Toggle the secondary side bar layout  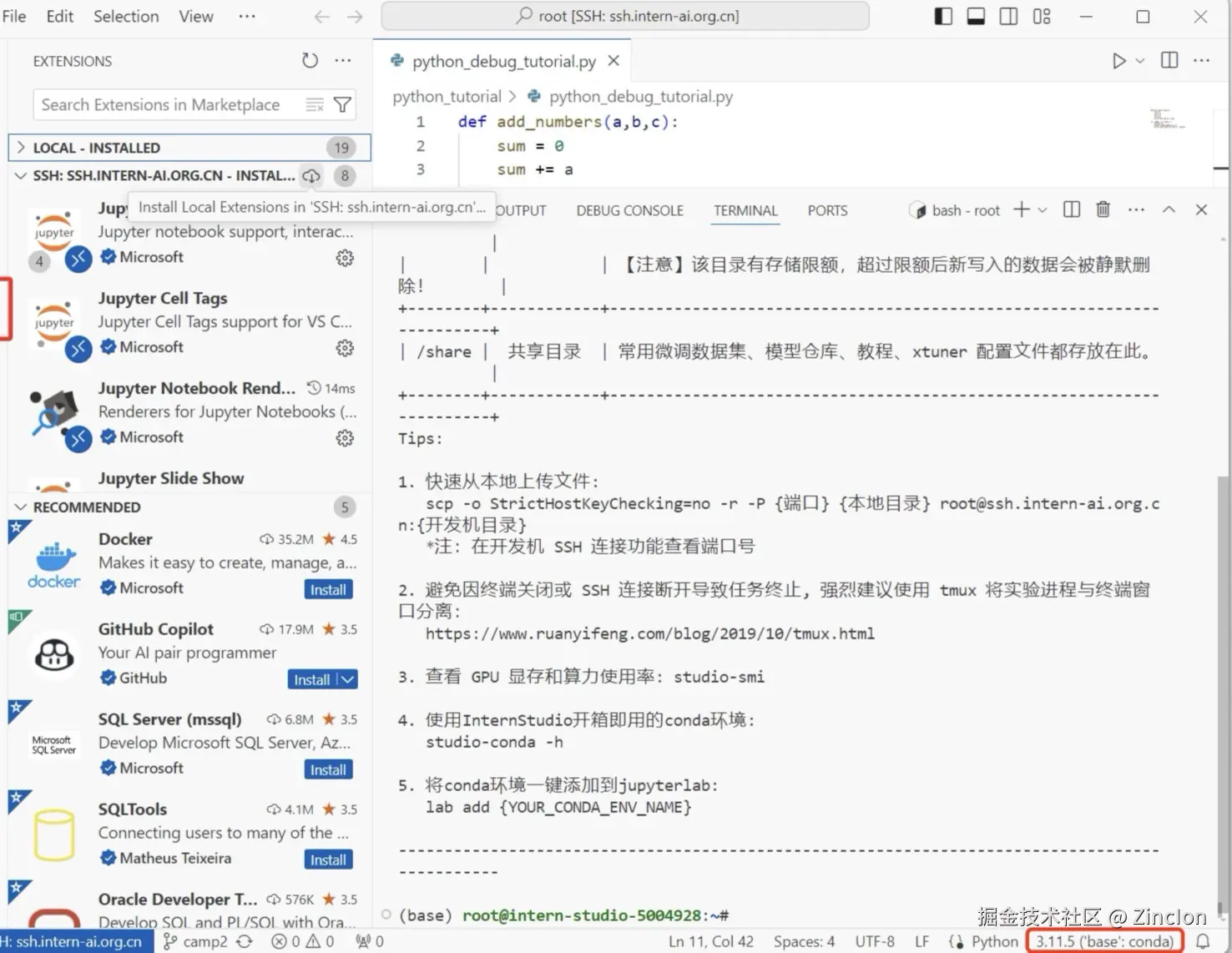click(1008, 17)
